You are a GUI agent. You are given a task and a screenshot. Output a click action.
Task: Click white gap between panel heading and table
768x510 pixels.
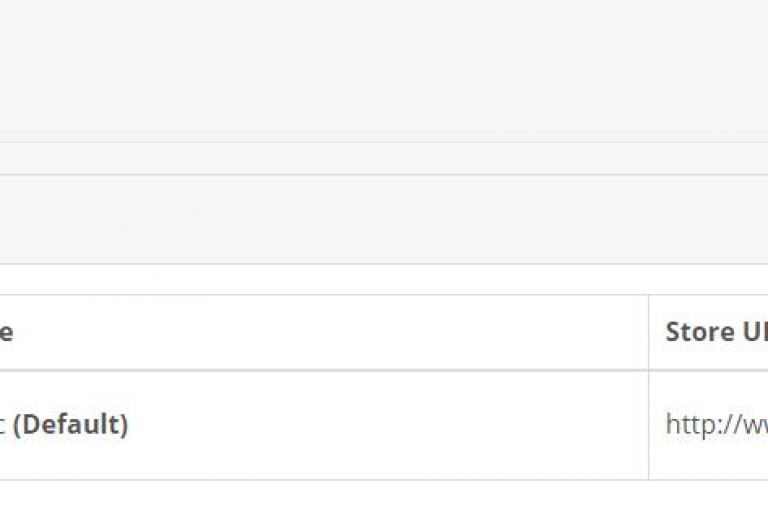(x=384, y=279)
